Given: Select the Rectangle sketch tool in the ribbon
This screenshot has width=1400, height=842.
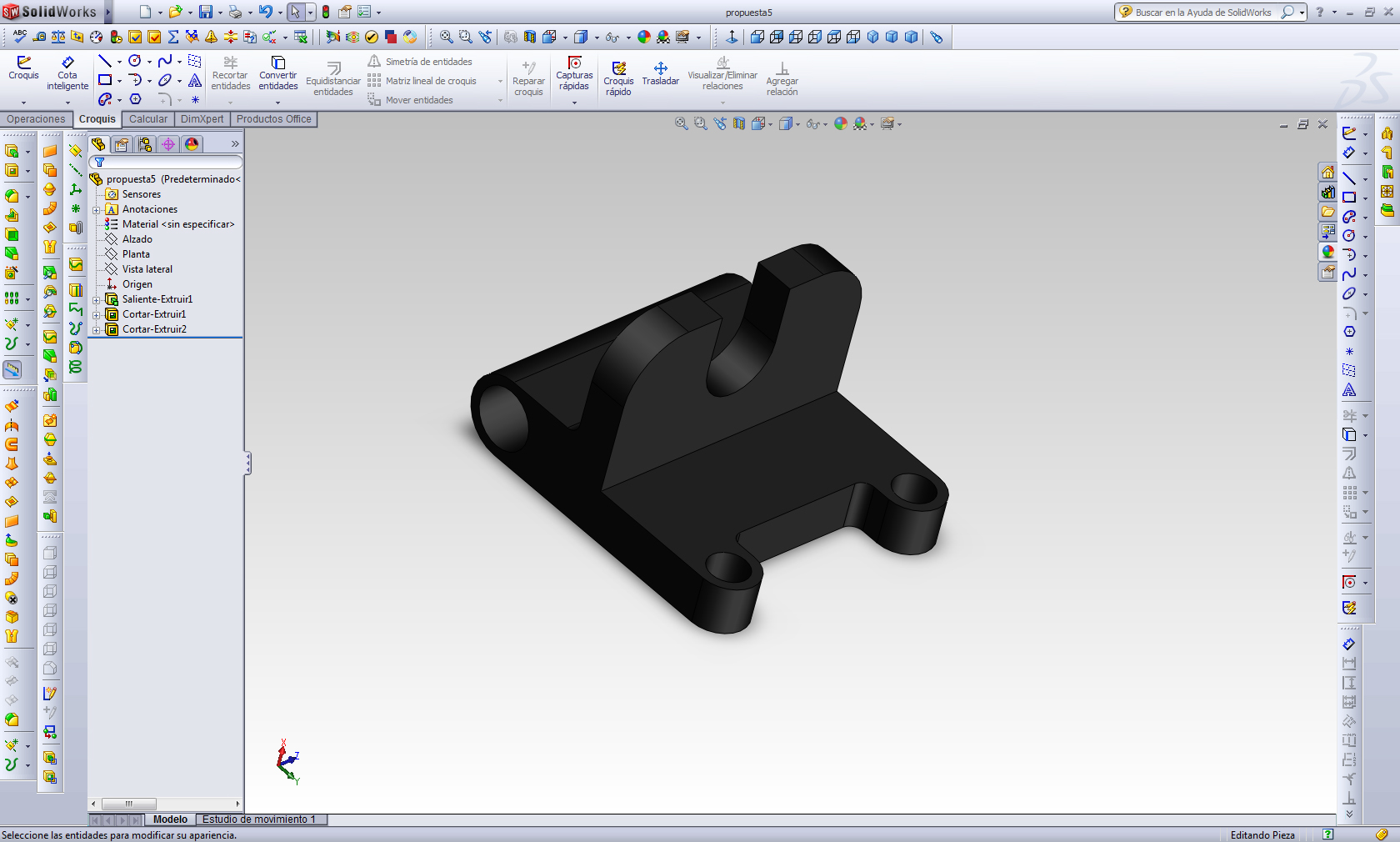Looking at the screenshot, I should click(105, 80).
